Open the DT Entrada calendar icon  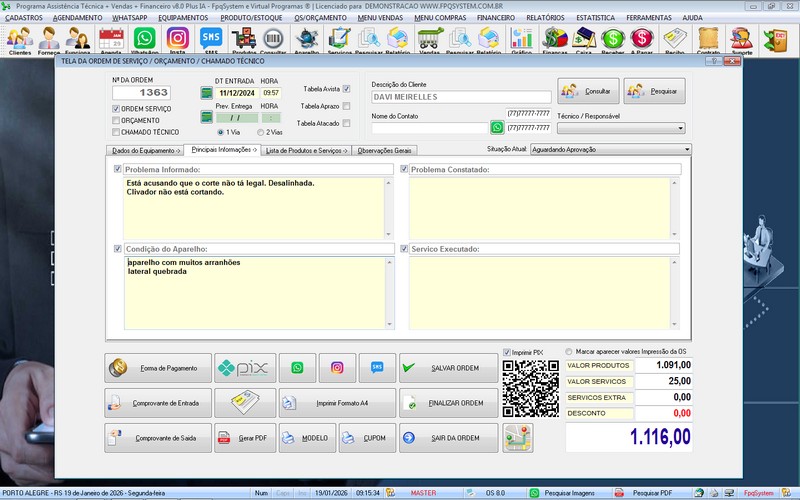[206, 93]
